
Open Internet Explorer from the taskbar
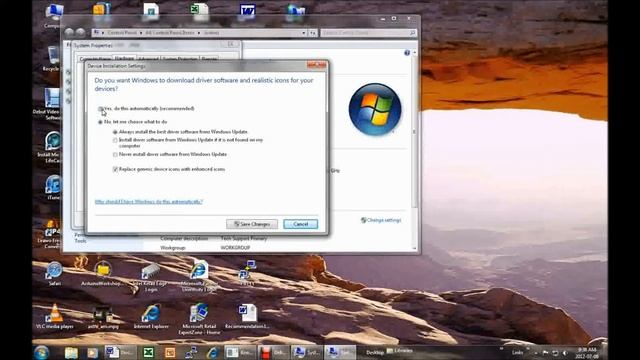(x=213, y=352)
